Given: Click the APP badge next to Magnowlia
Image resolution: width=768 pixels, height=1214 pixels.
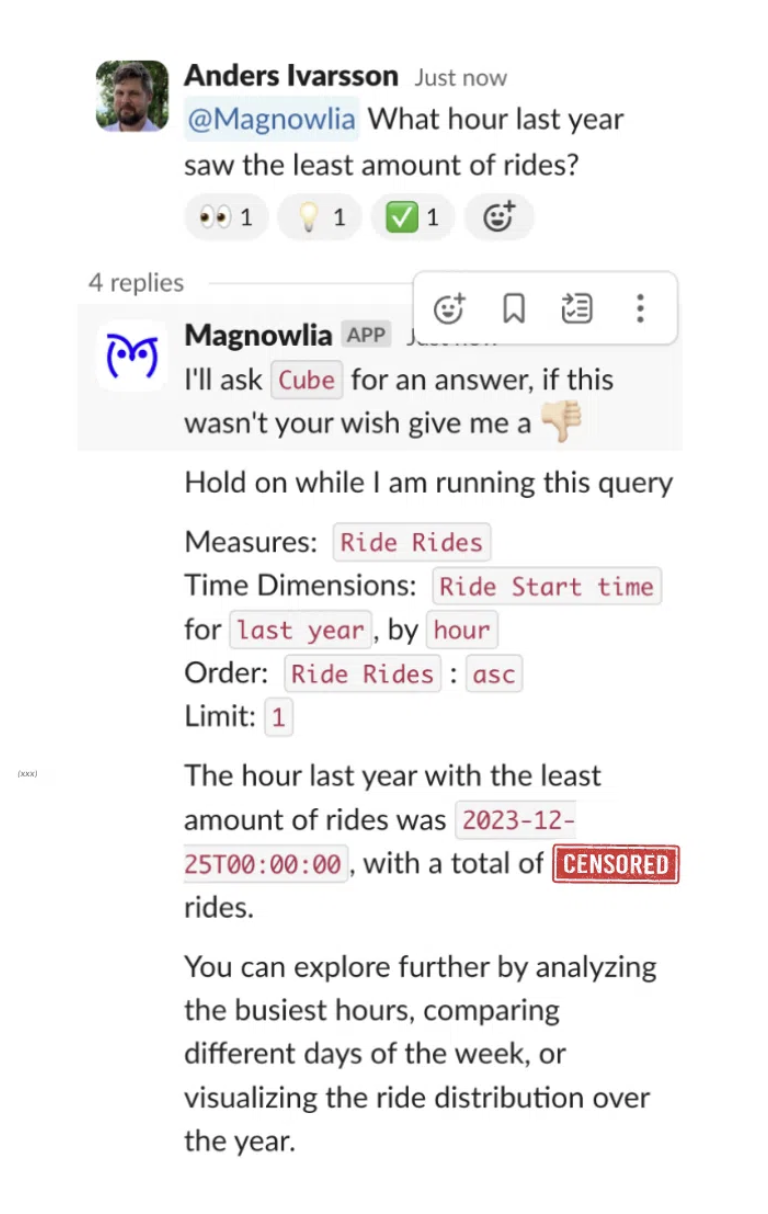Looking at the screenshot, I should click(x=366, y=335).
